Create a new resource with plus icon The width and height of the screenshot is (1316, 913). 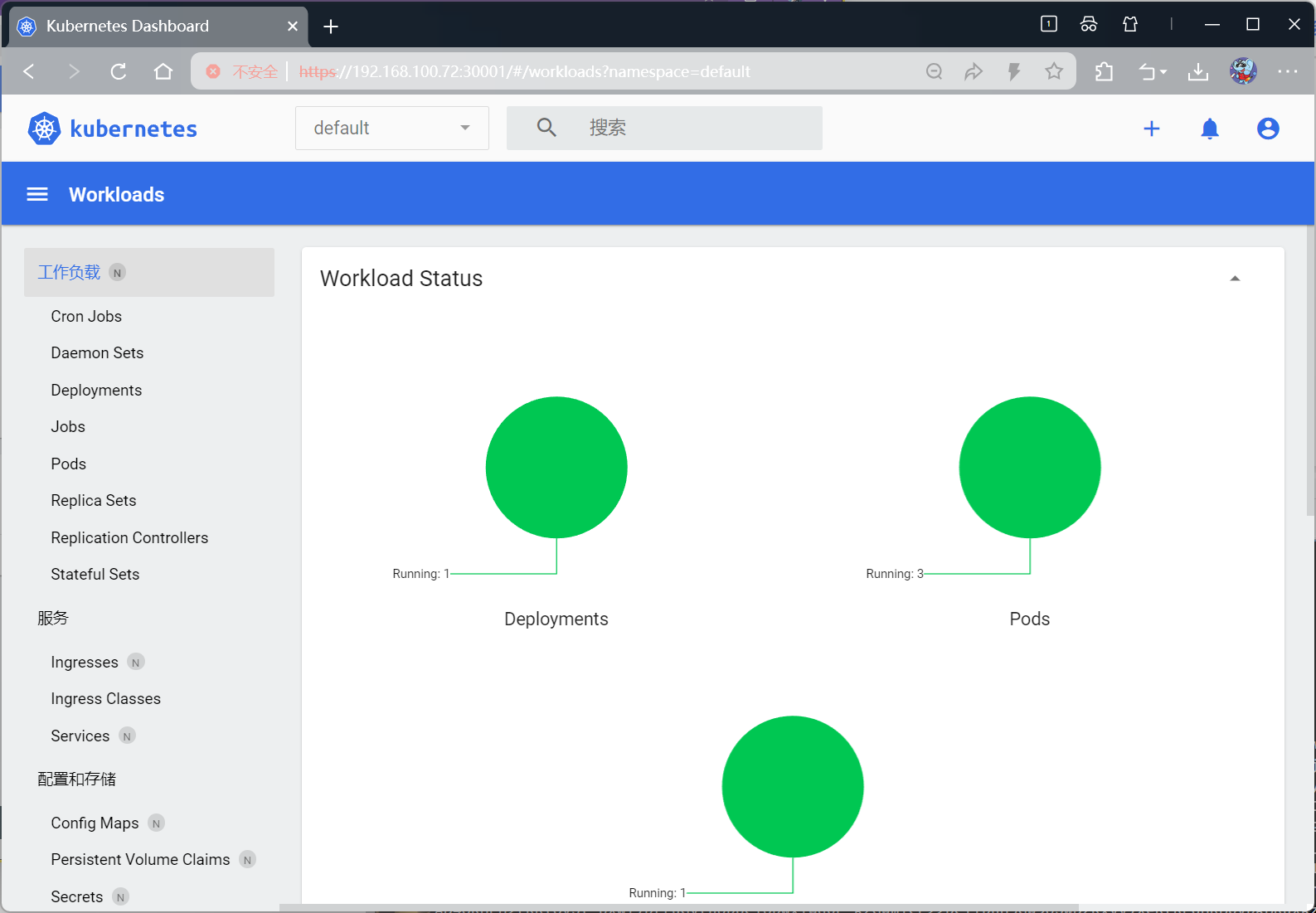[x=1151, y=129]
